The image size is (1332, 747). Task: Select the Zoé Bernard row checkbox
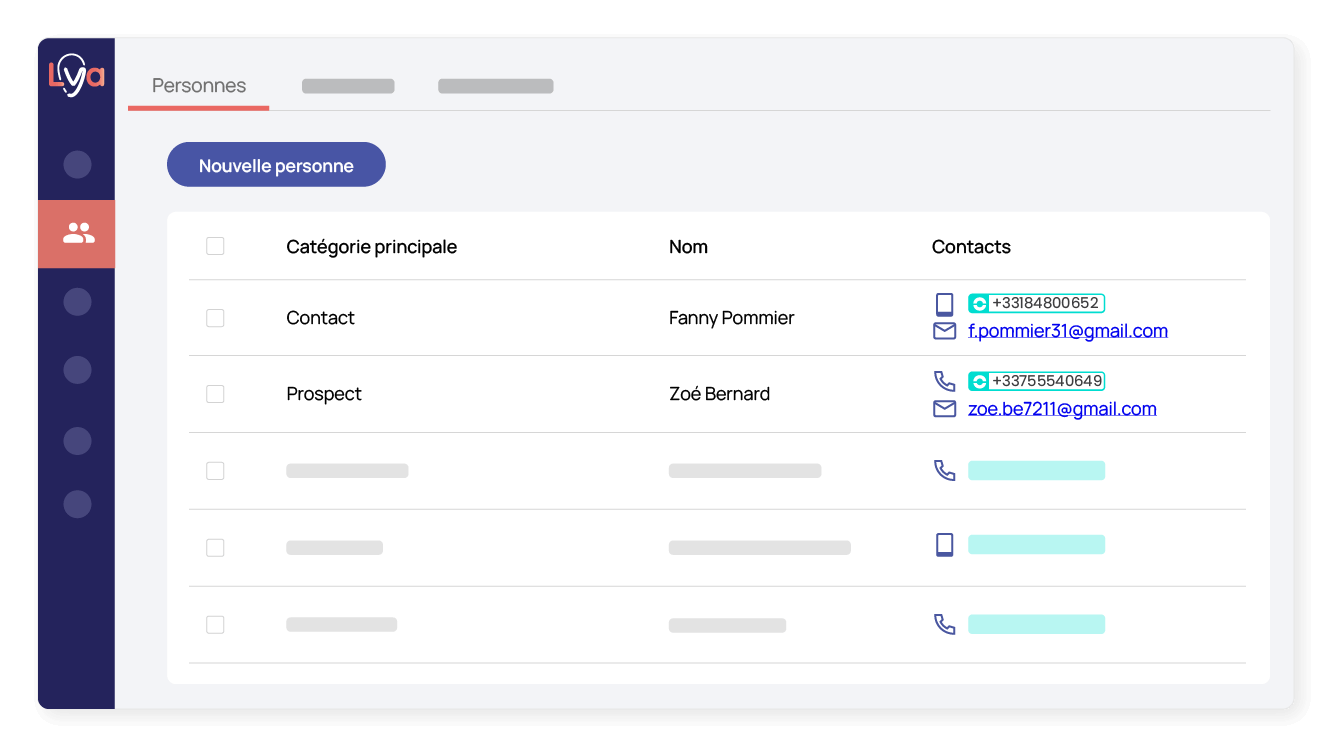215,394
